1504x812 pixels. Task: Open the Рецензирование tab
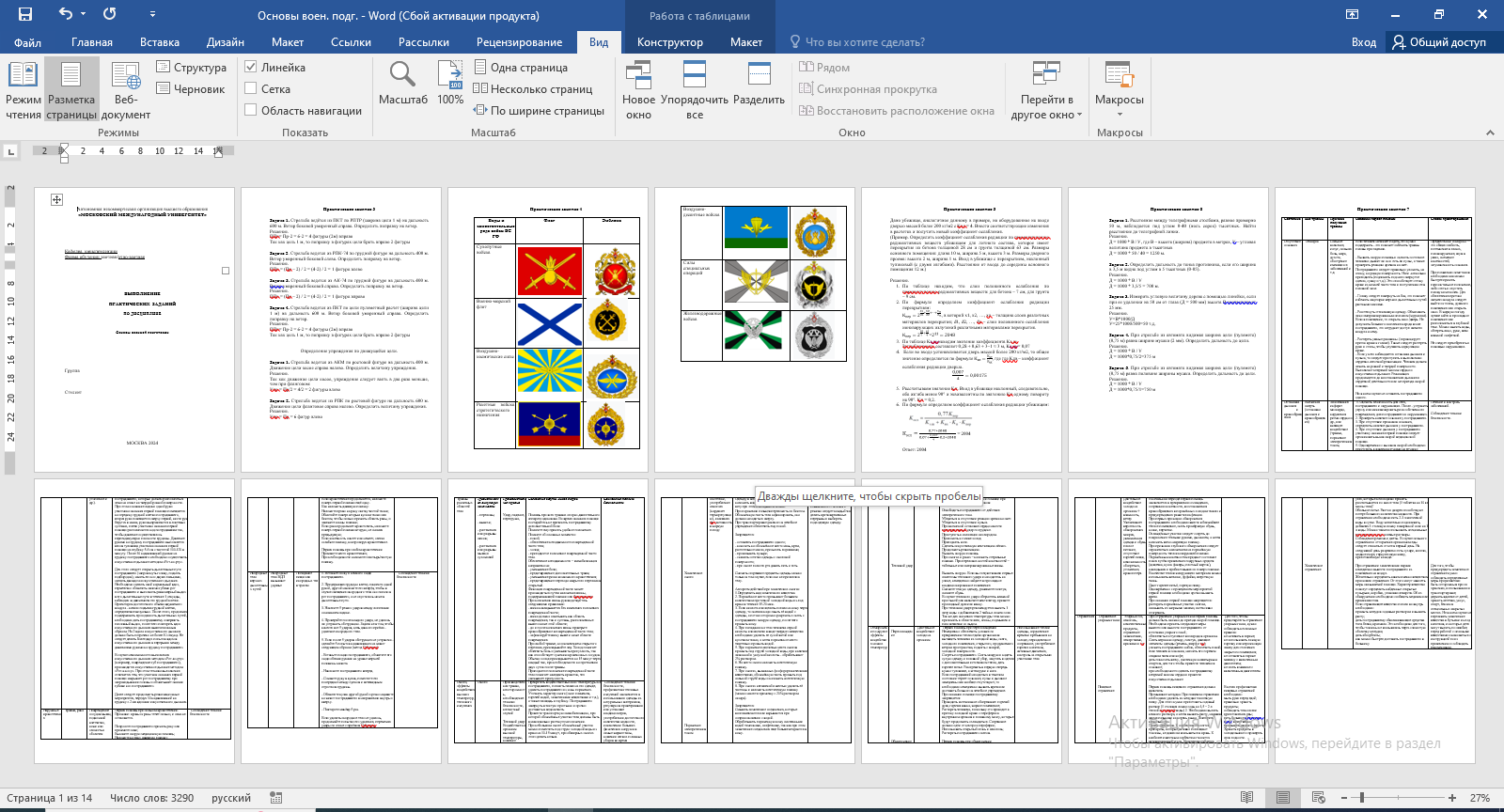(x=519, y=42)
